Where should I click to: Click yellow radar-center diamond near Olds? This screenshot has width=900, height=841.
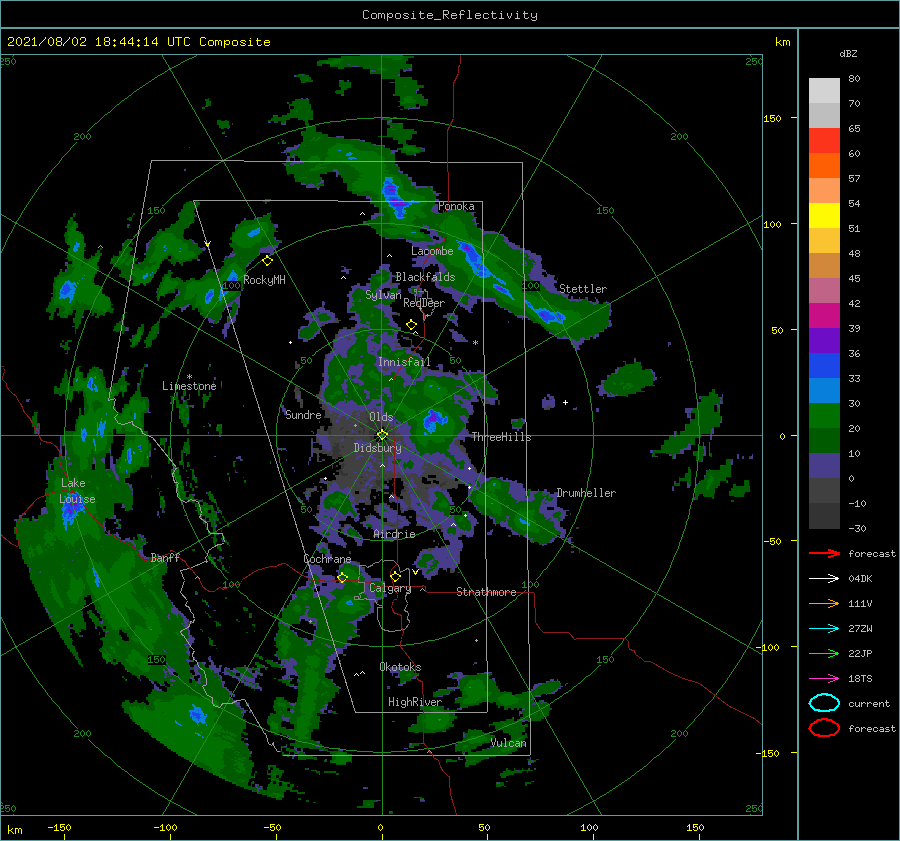[382, 435]
